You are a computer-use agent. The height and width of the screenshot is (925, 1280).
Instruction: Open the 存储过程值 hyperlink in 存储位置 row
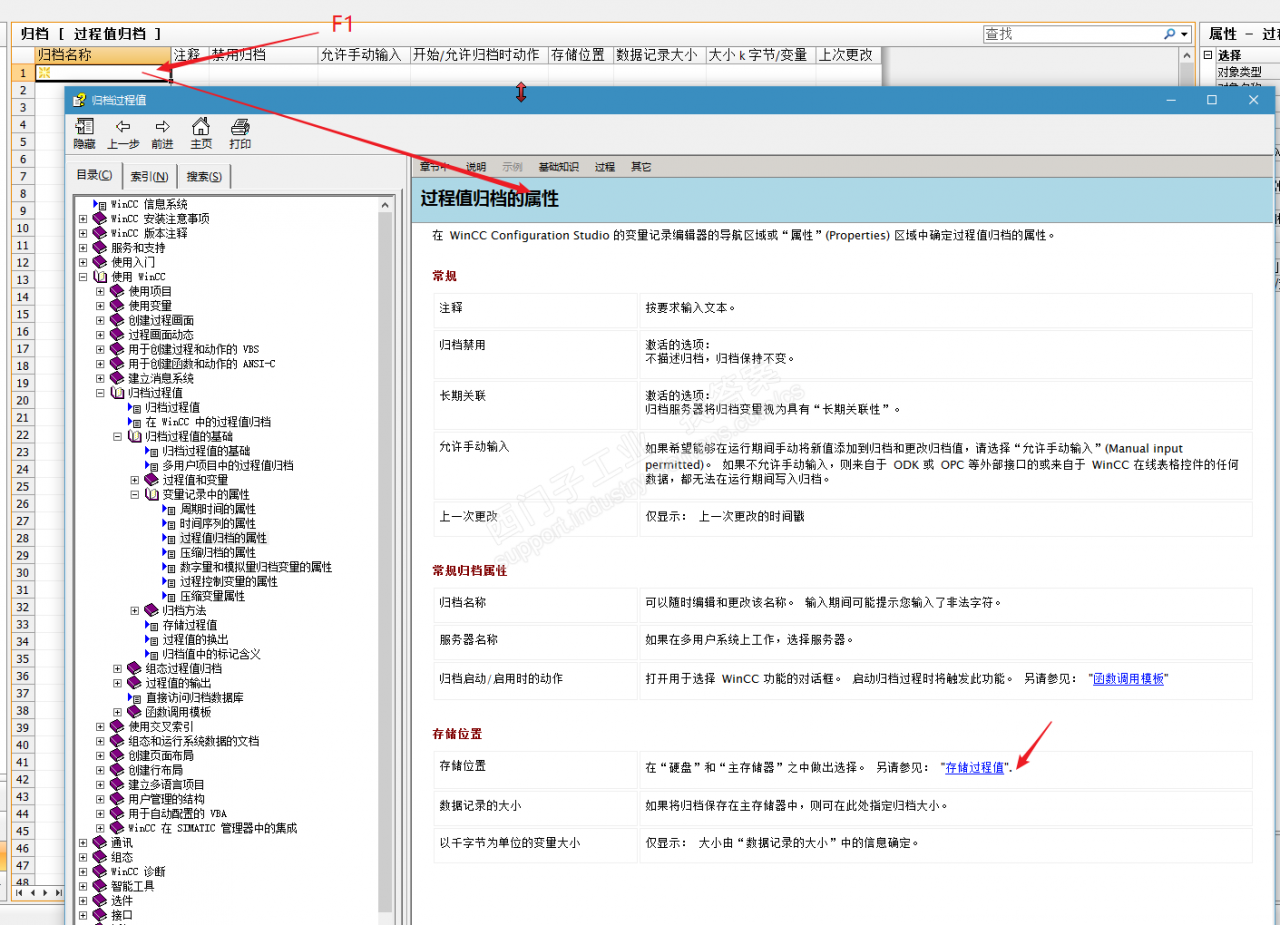click(975, 768)
